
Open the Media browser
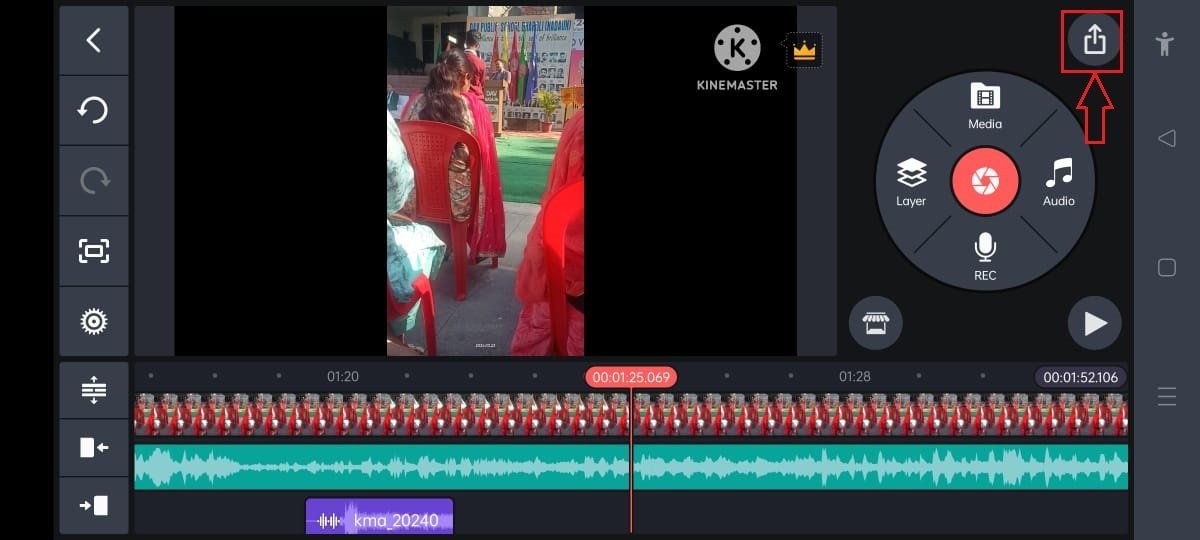(x=985, y=107)
